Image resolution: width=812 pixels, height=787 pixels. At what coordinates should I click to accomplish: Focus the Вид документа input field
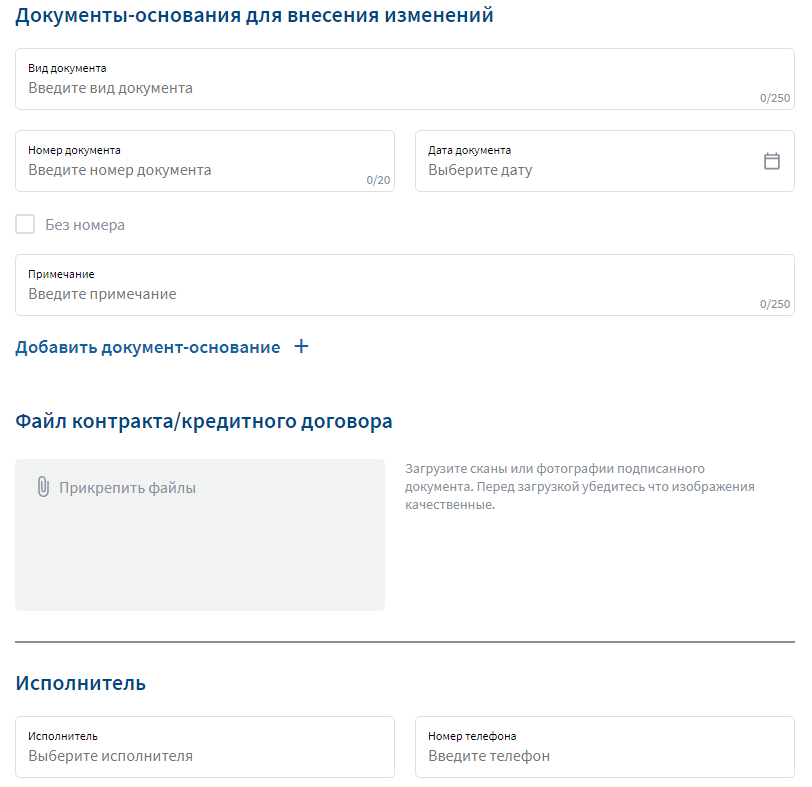(405, 79)
